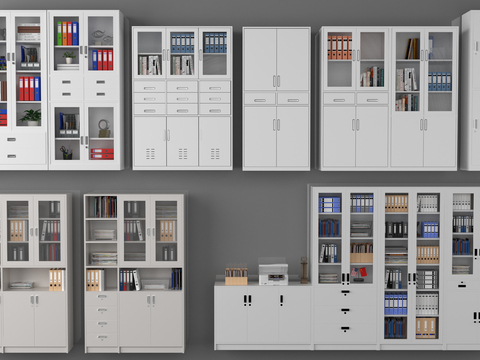Image resolution: width=480 pixels, height=360 pixels.
Task: Click the stacked red file boxes at the bottom
Action: coord(102,154)
